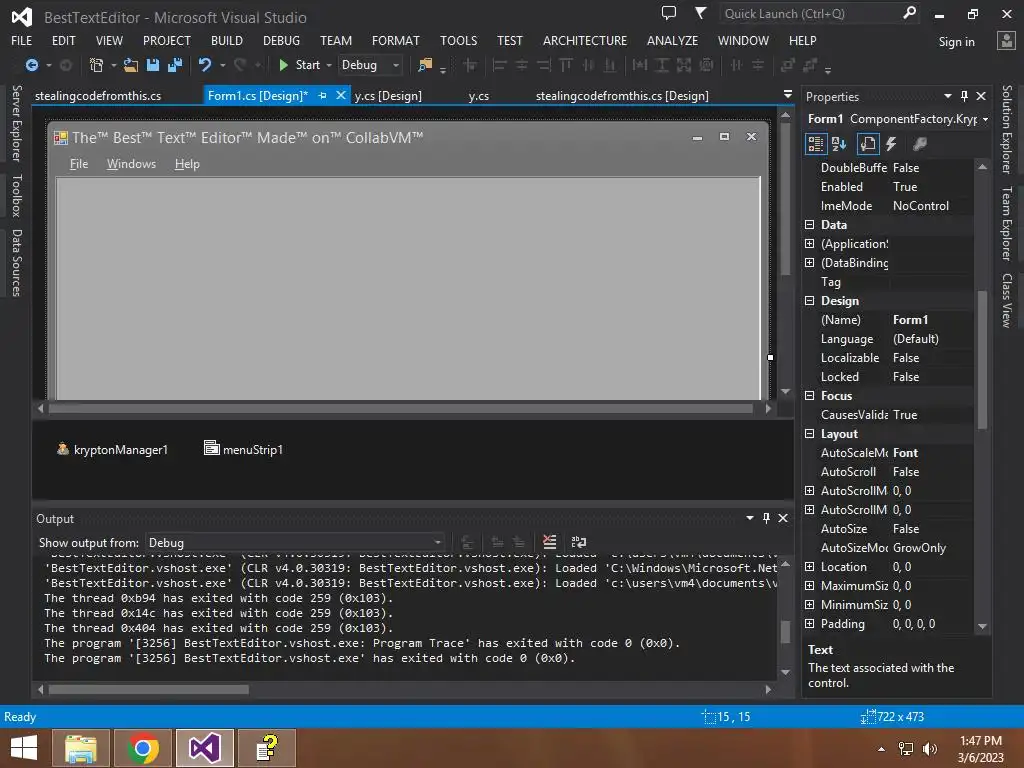The height and width of the screenshot is (768, 1024).
Task: Expand the MaximumSize property
Action: click(x=810, y=586)
